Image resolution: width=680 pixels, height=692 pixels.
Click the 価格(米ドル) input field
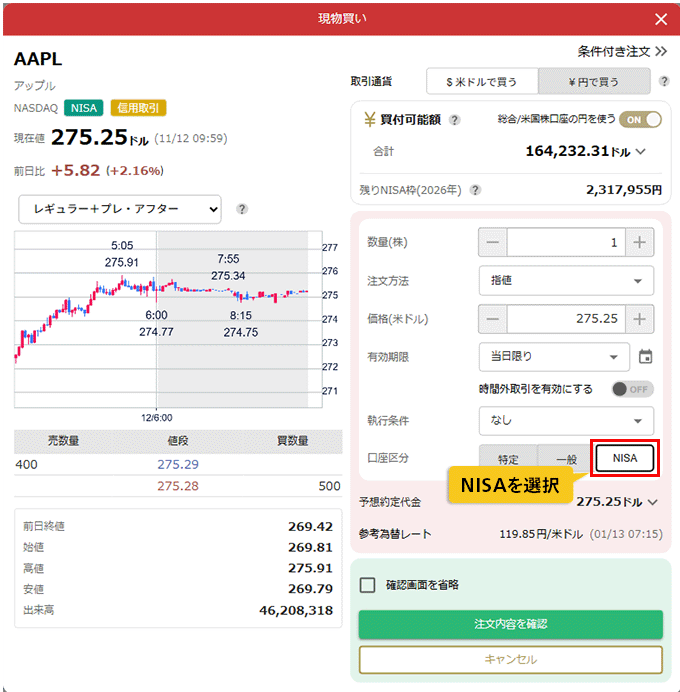[566, 319]
